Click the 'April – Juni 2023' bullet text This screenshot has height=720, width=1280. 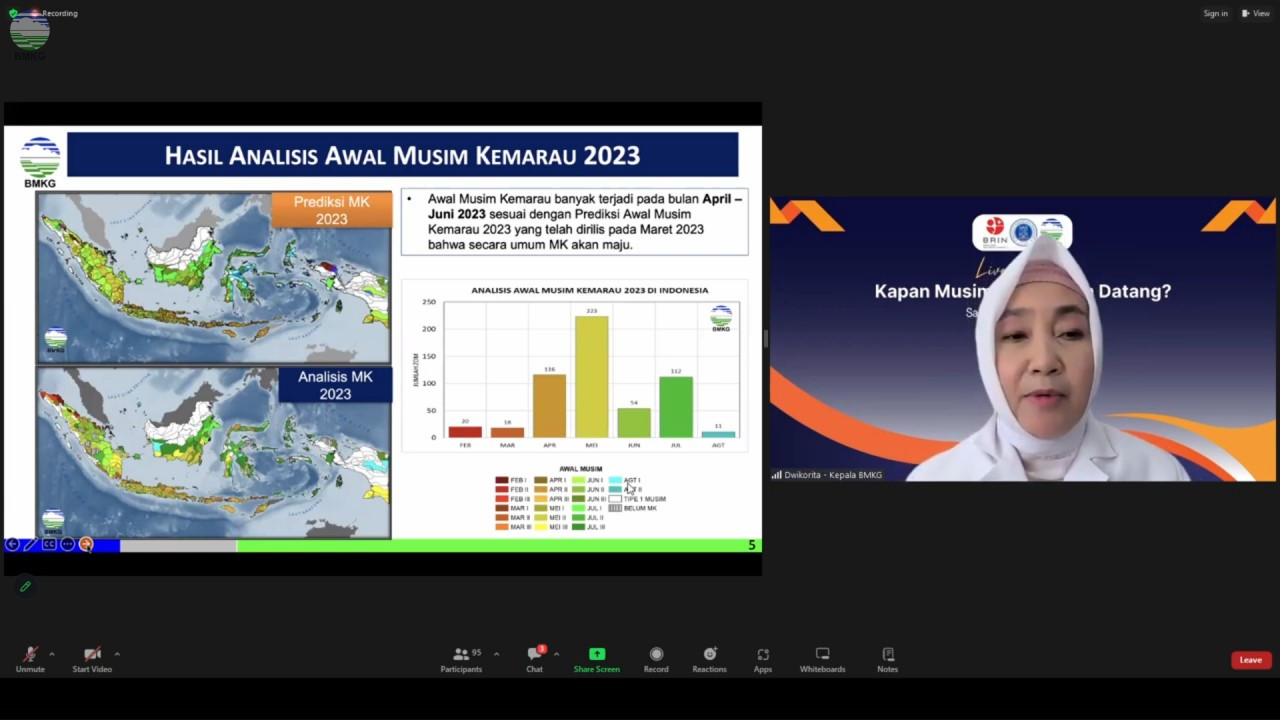click(x=585, y=206)
